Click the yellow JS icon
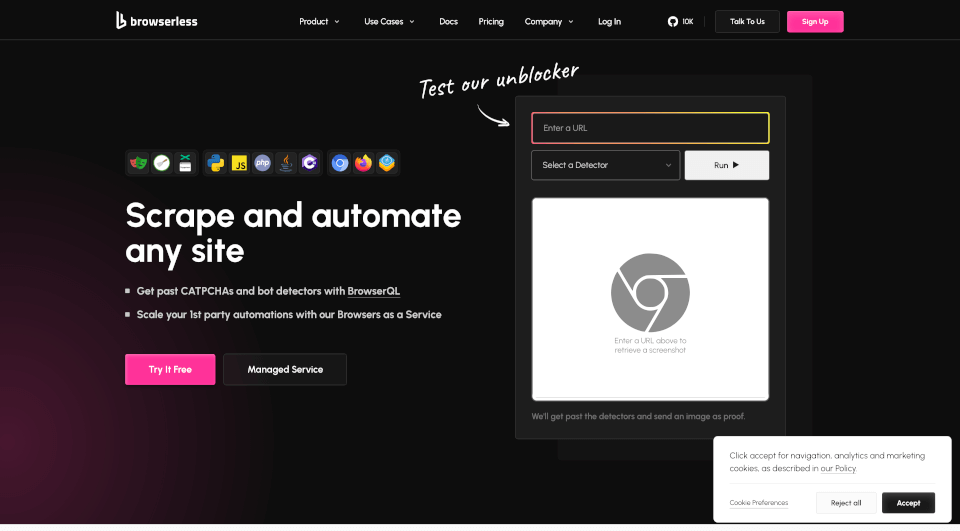 [239, 163]
